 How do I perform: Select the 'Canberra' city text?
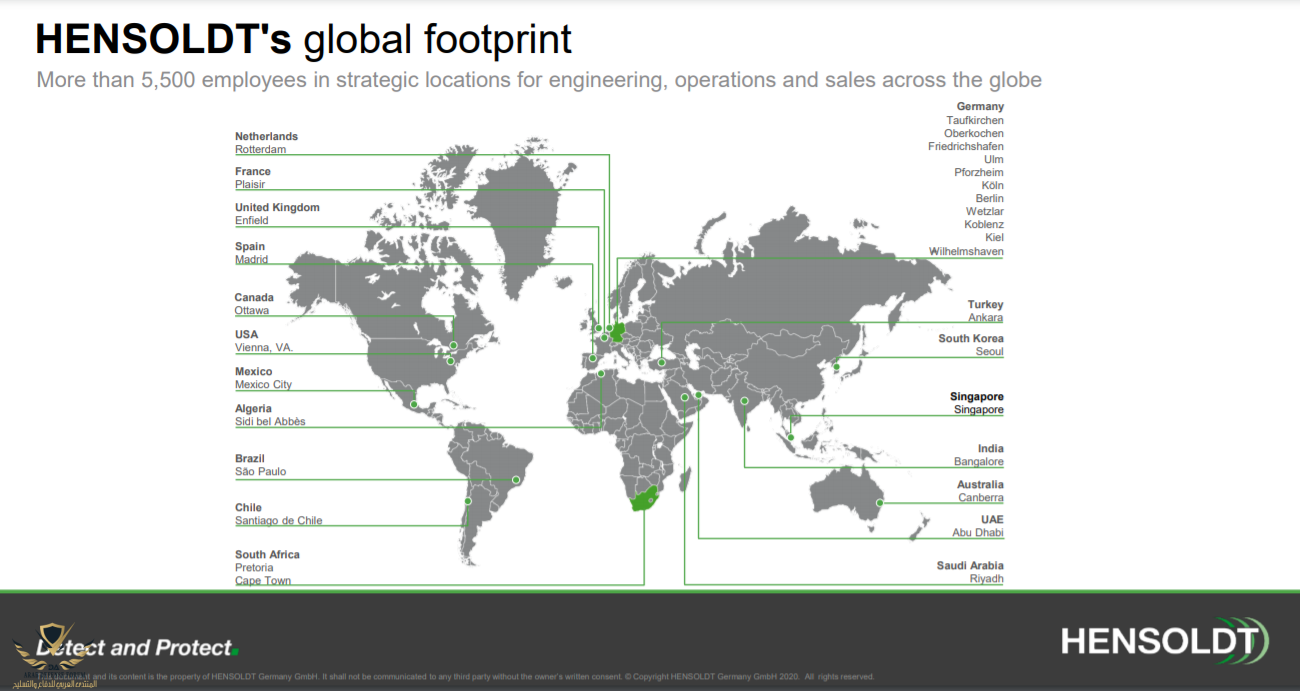981,497
